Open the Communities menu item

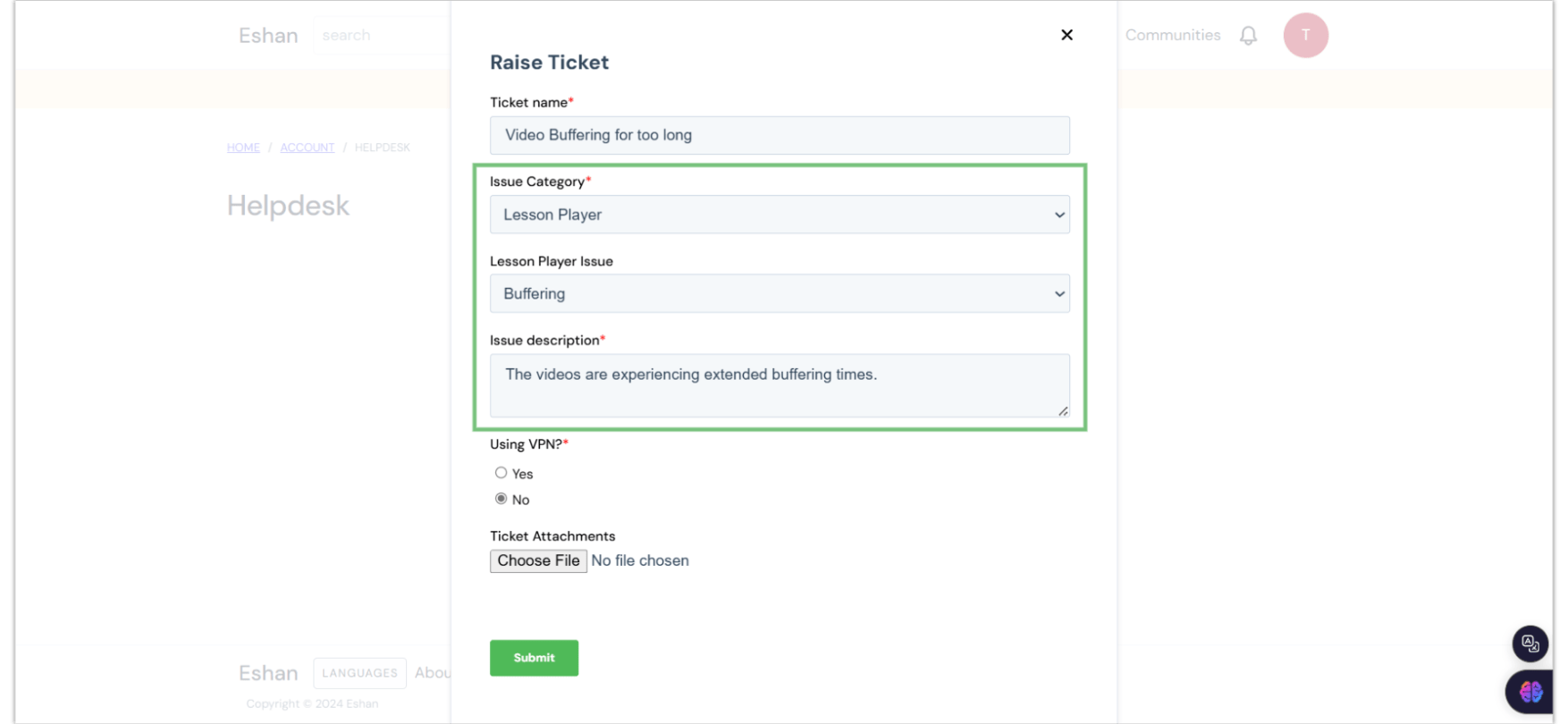coord(1172,35)
